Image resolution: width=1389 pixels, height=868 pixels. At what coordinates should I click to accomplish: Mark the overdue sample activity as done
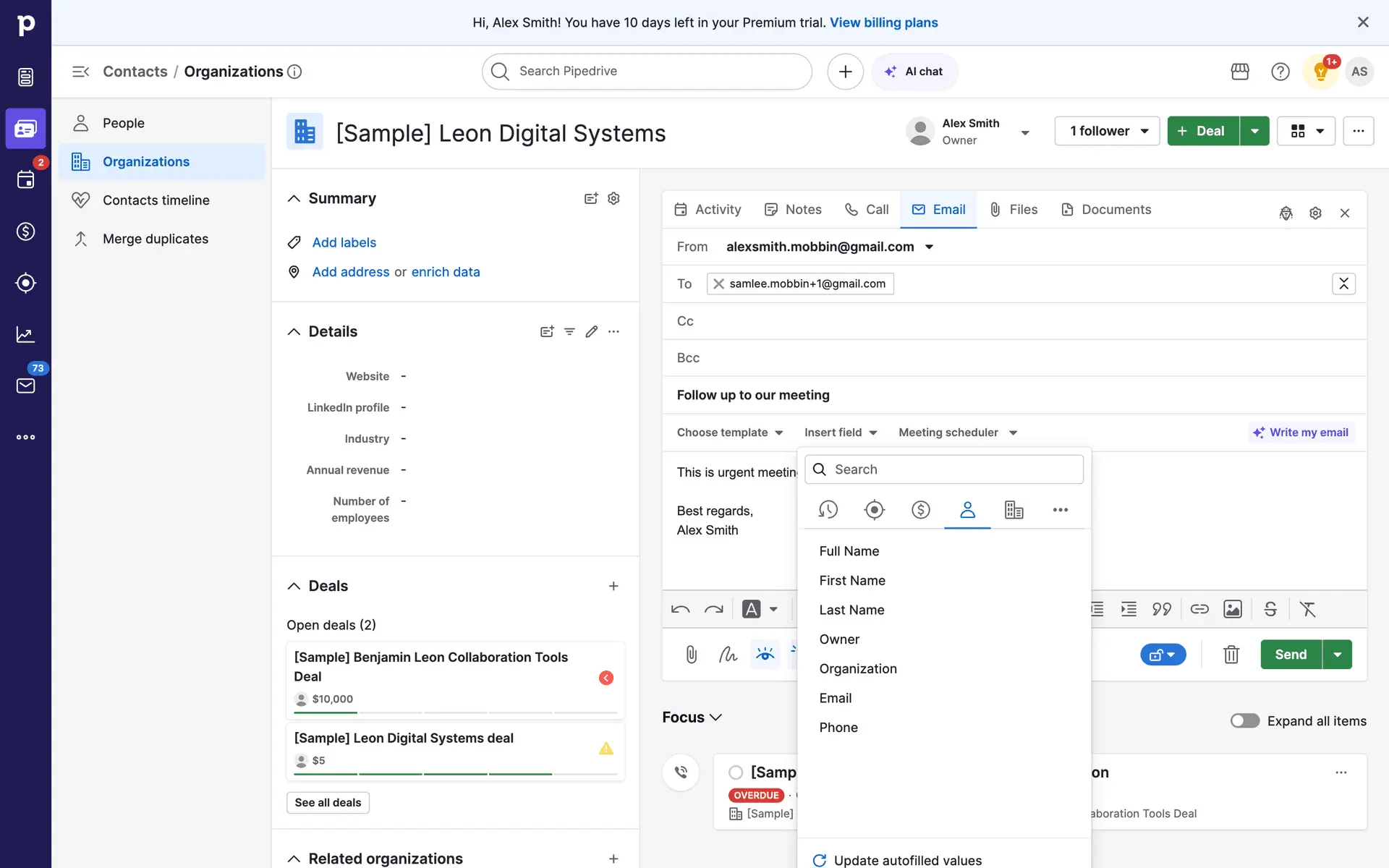point(736,773)
